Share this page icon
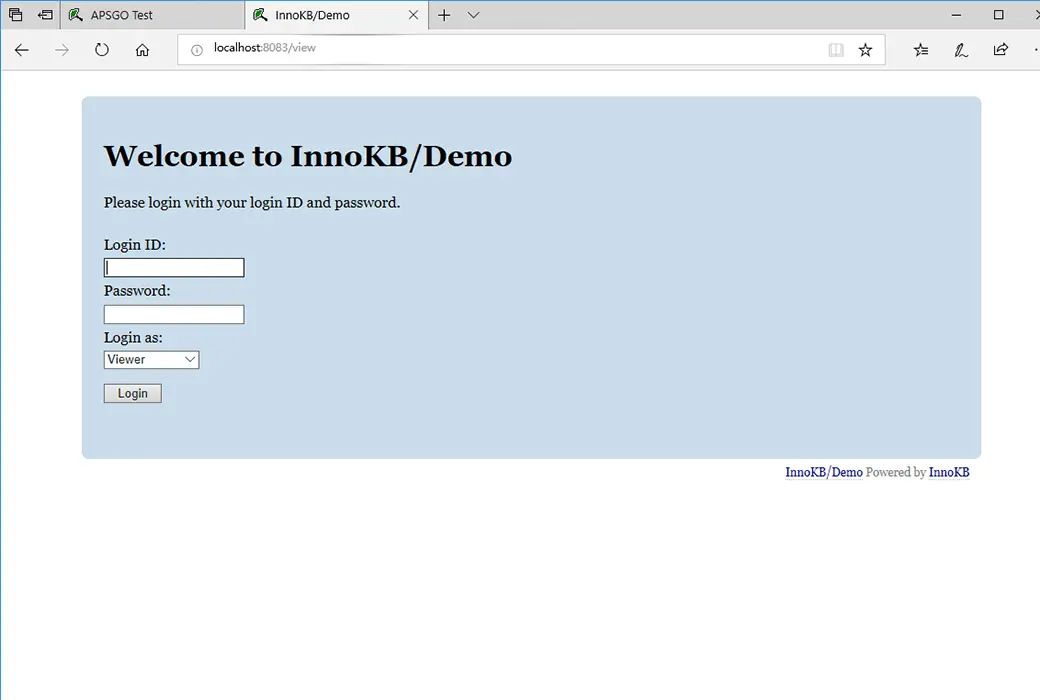Viewport: 1040px width, 700px height. [x=1000, y=50]
